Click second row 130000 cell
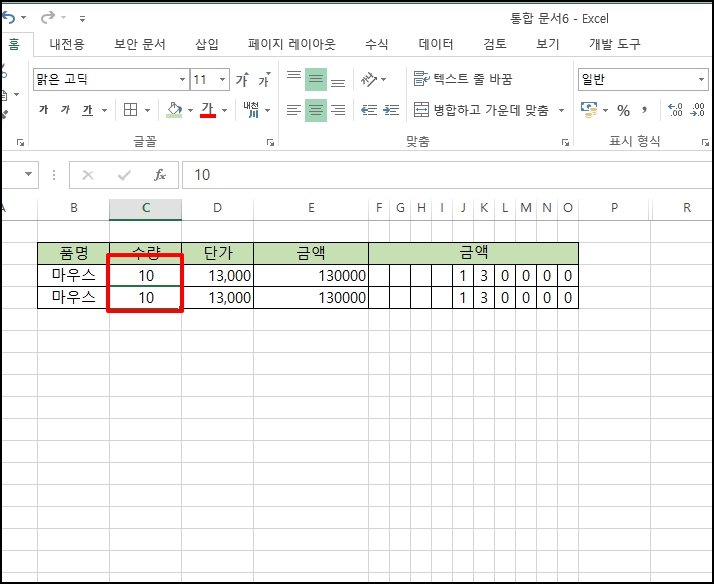 [311, 298]
